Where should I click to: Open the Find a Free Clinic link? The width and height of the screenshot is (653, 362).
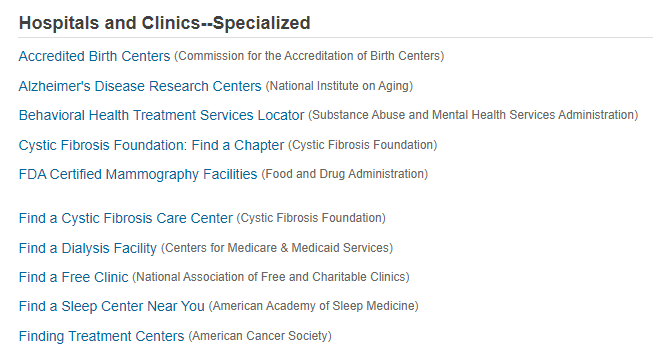point(73,277)
